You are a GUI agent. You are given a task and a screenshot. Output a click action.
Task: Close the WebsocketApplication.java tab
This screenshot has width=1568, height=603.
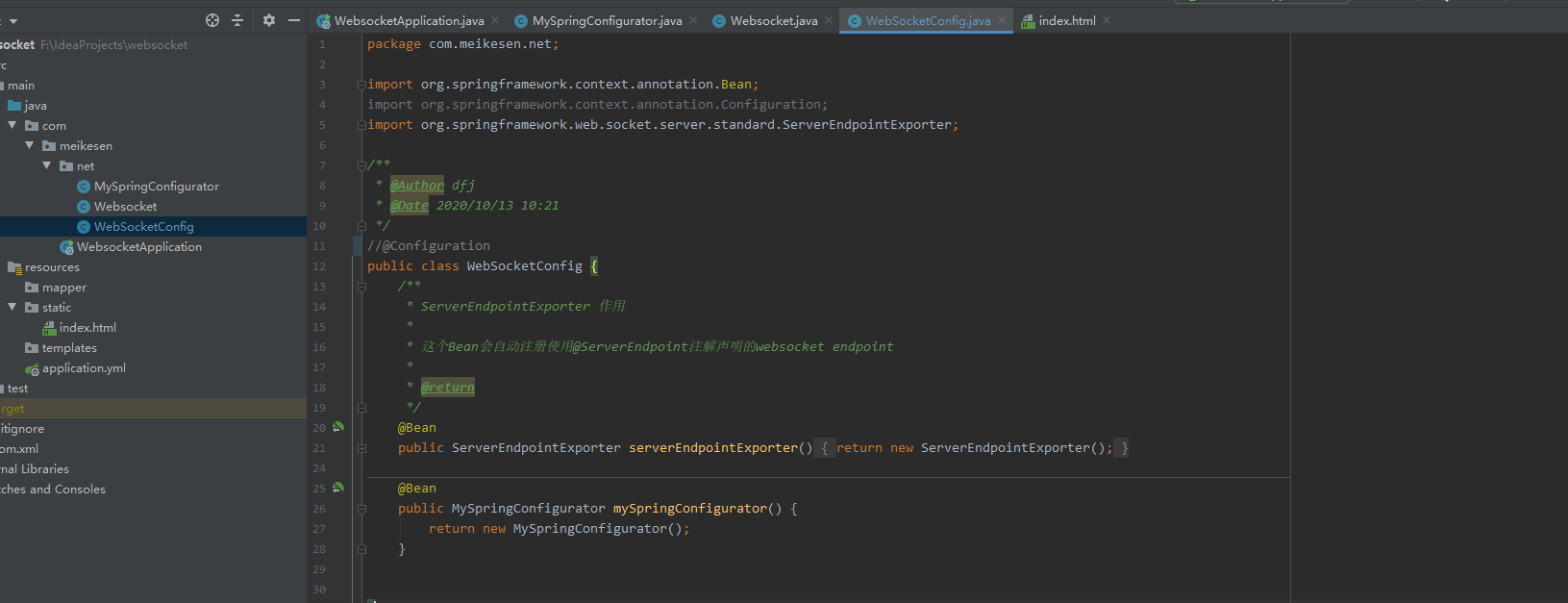495,20
